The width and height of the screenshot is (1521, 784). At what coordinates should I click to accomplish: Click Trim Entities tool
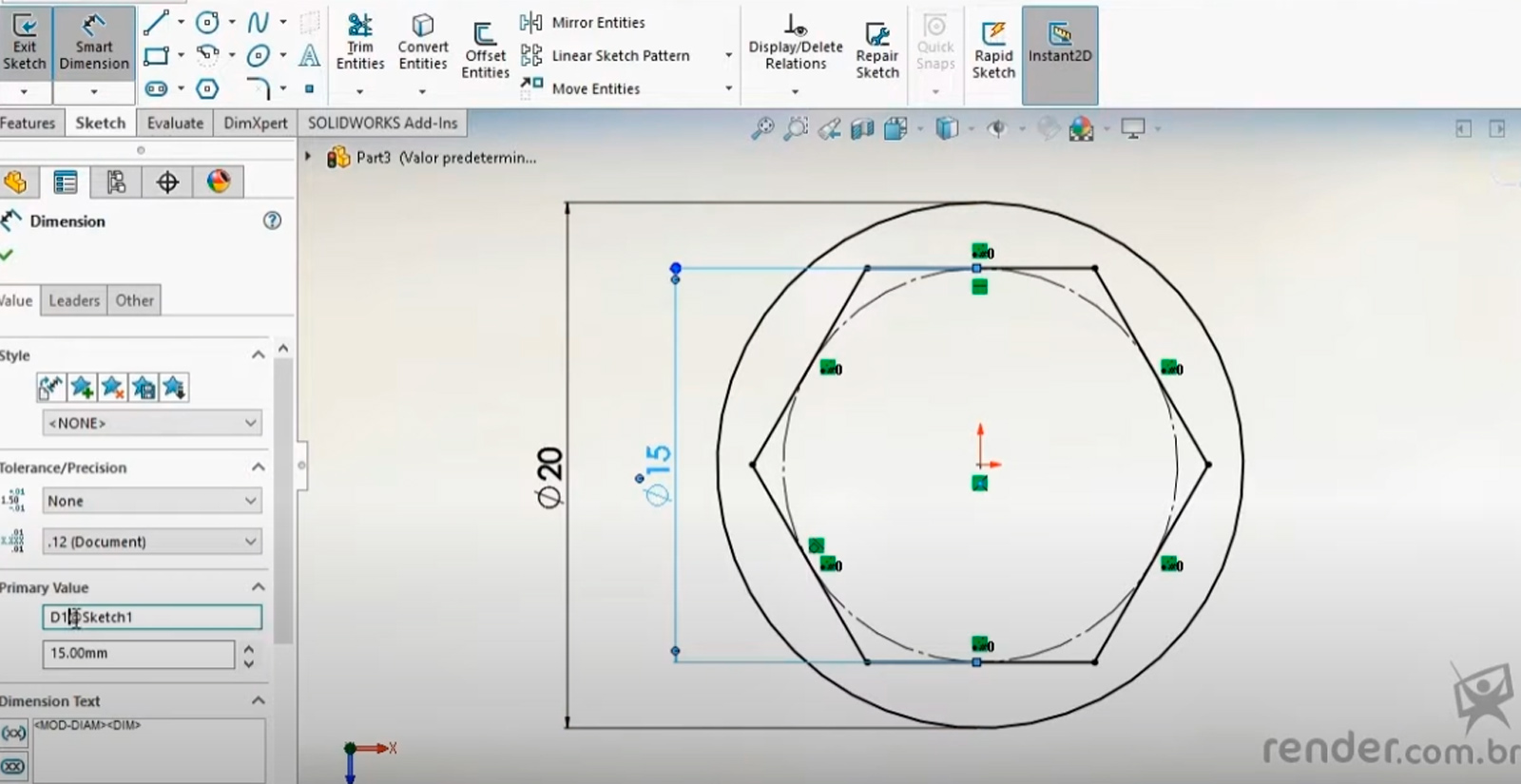point(360,43)
